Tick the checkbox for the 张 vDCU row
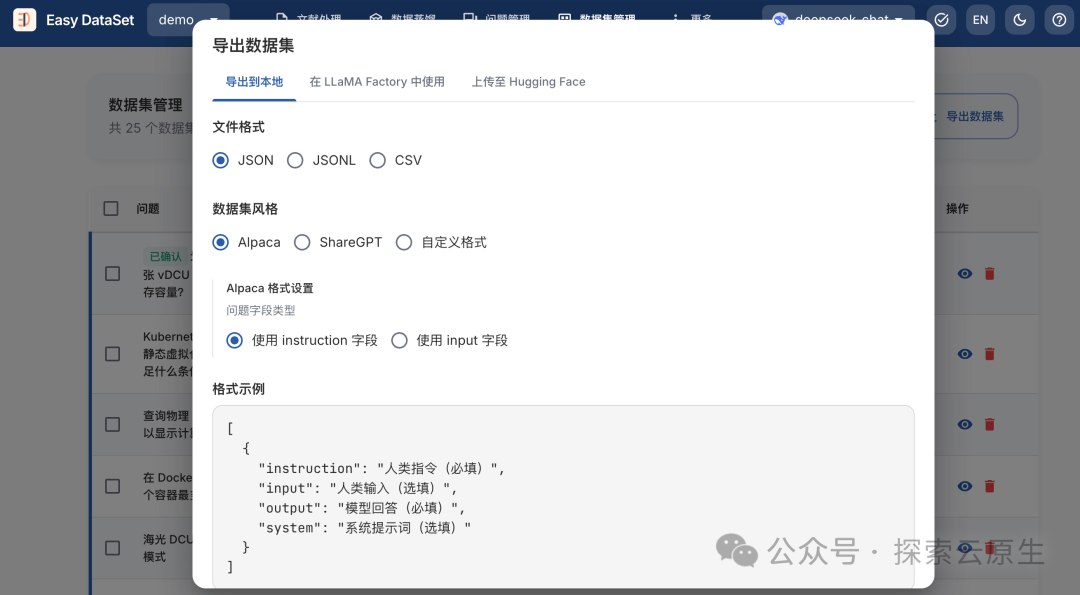Screen dimensions: 1080x595 tap(112, 273)
